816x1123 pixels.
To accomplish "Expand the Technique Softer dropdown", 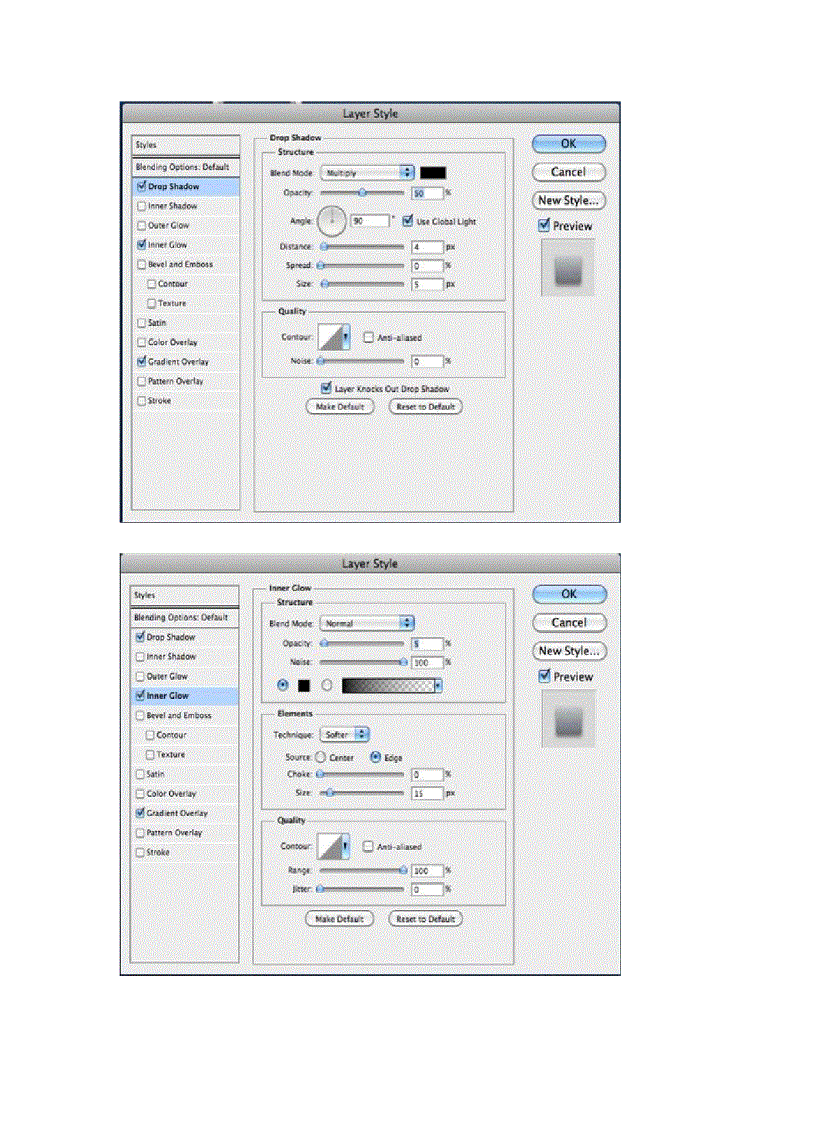I will 347,734.
